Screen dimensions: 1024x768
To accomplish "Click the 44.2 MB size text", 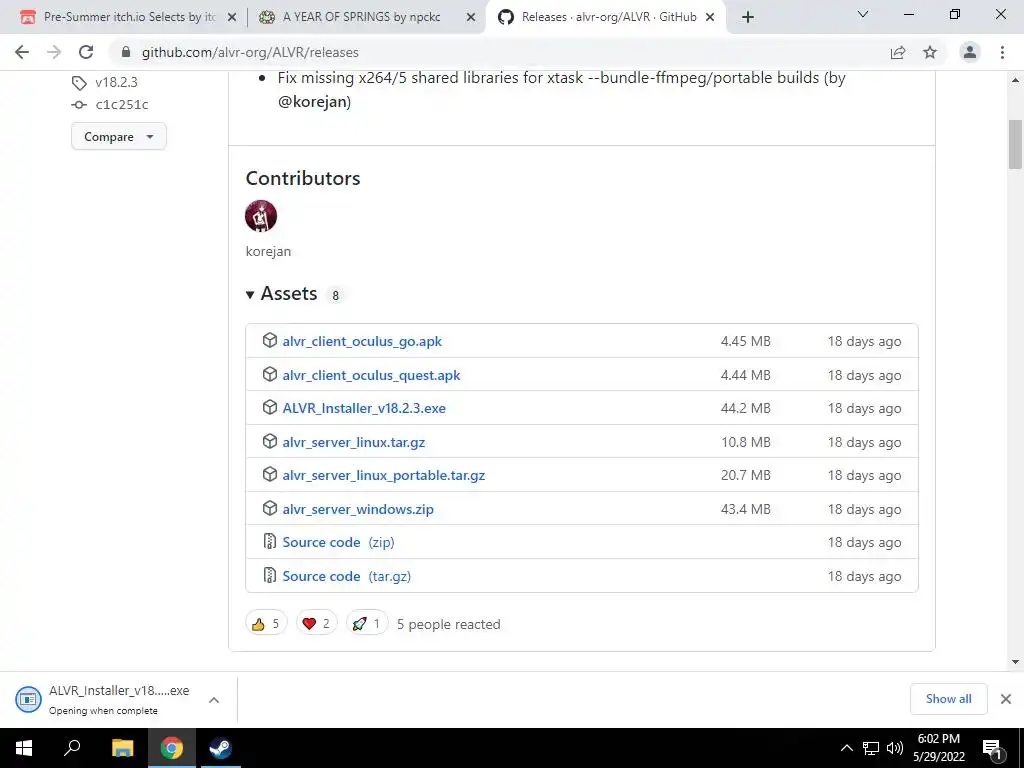I will [x=745, y=408].
